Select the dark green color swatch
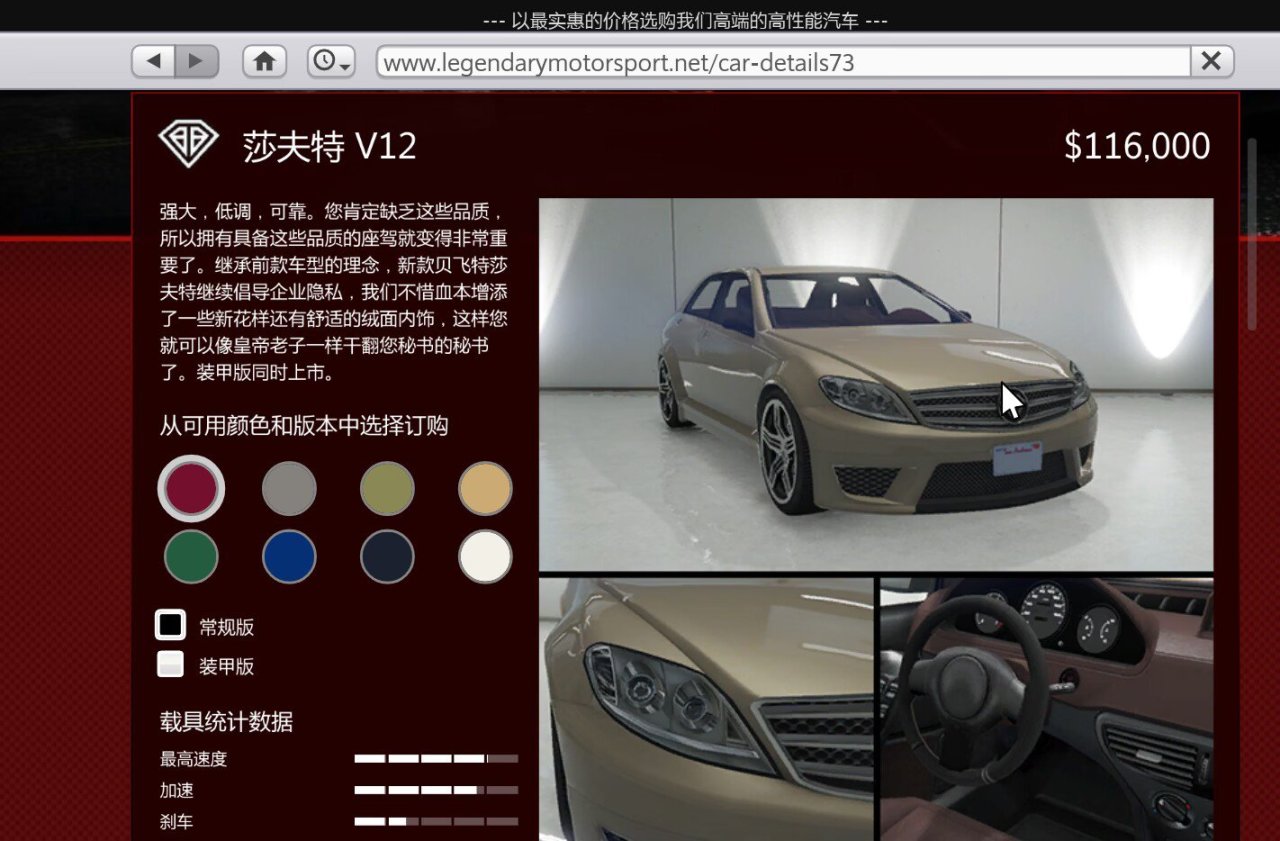The image size is (1280, 841). pos(191,556)
